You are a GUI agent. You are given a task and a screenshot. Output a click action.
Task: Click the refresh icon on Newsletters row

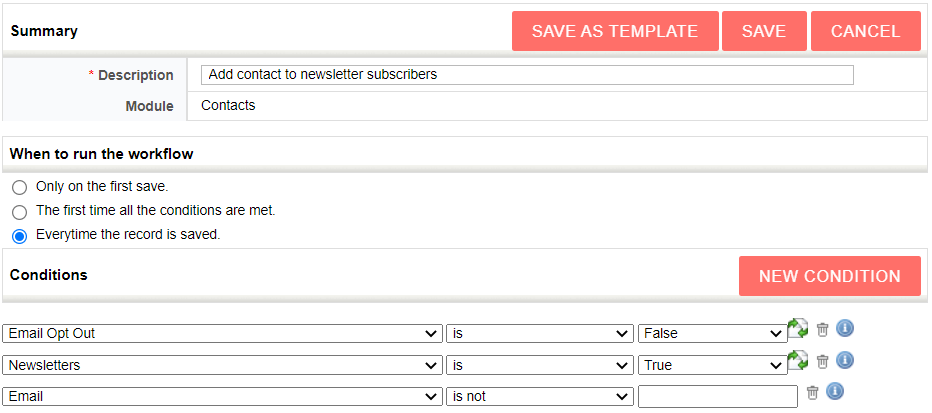pyautogui.click(x=798, y=360)
